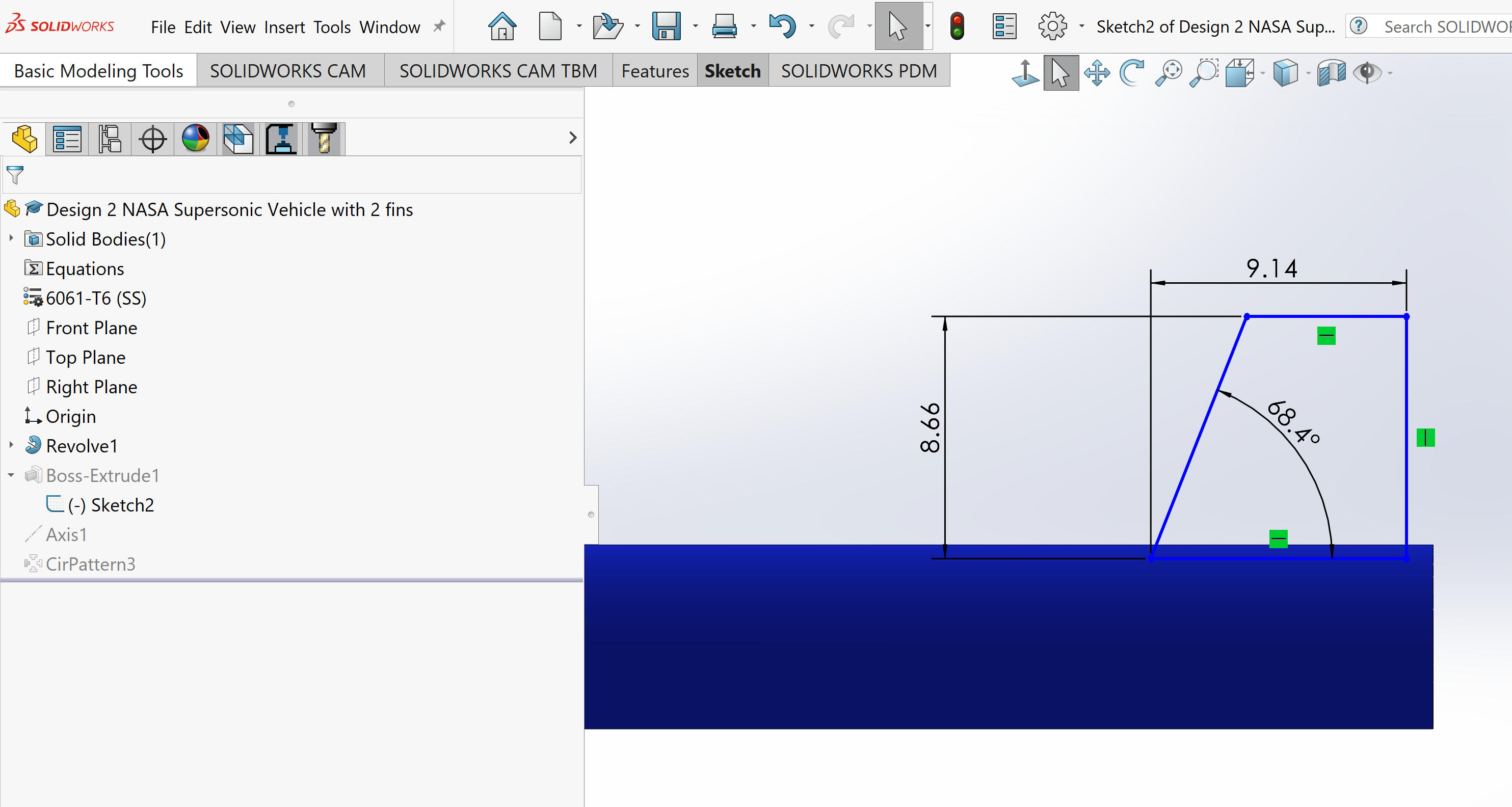Open the dropdown arrow next to New document
This screenshot has height=807, width=1512.
pos(579,26)
